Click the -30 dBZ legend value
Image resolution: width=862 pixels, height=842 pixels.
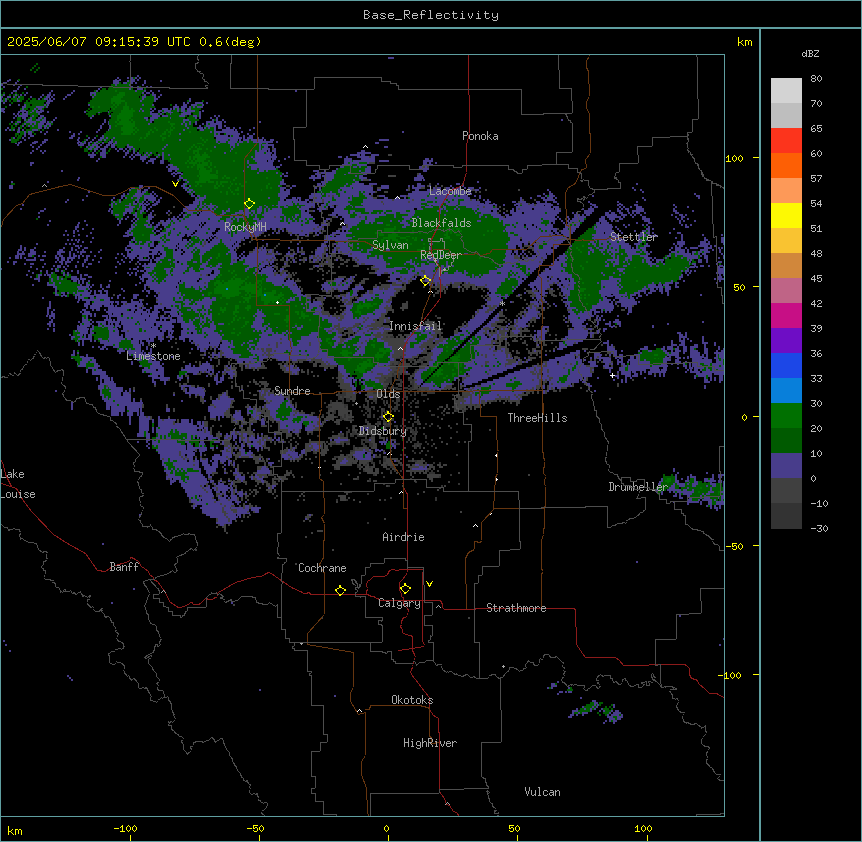(819, 529)
